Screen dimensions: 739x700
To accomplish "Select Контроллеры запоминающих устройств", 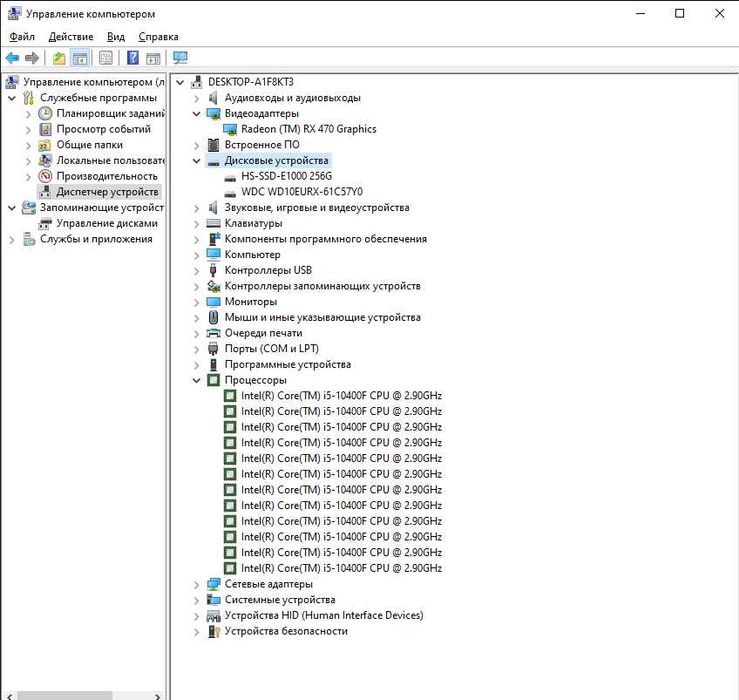I will point(322,286).
